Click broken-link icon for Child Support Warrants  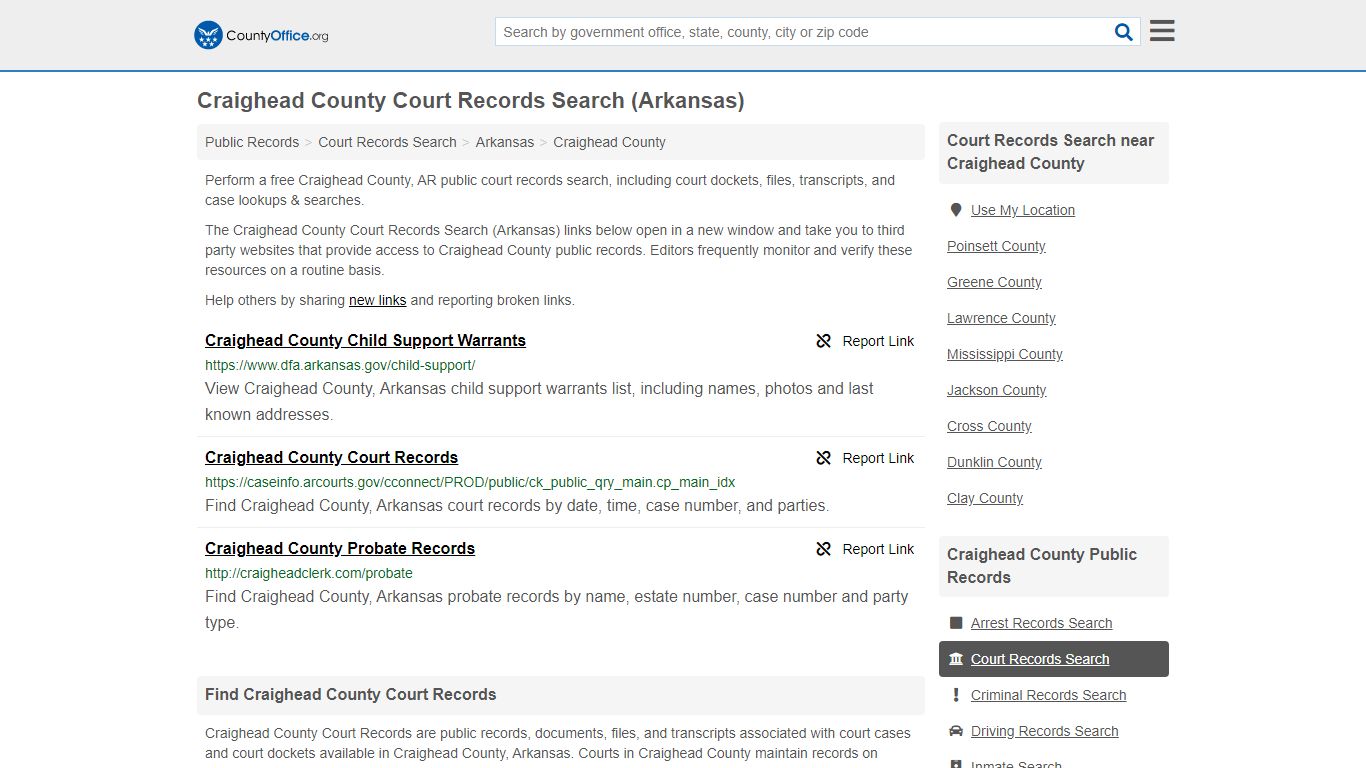pyautogui.click(x=823, y=341)
